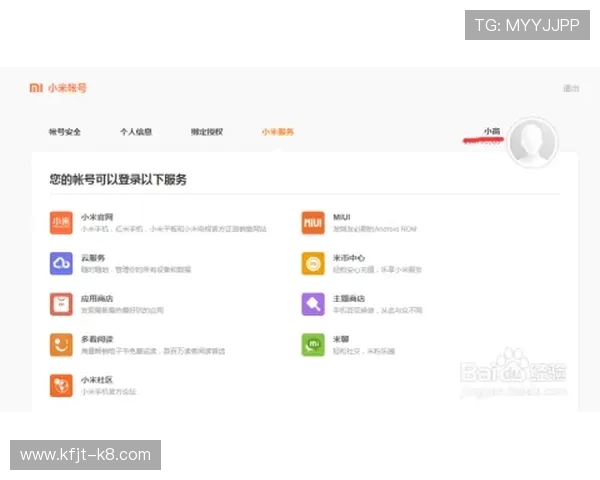Open the 多看阅读 reading icon

61,345
